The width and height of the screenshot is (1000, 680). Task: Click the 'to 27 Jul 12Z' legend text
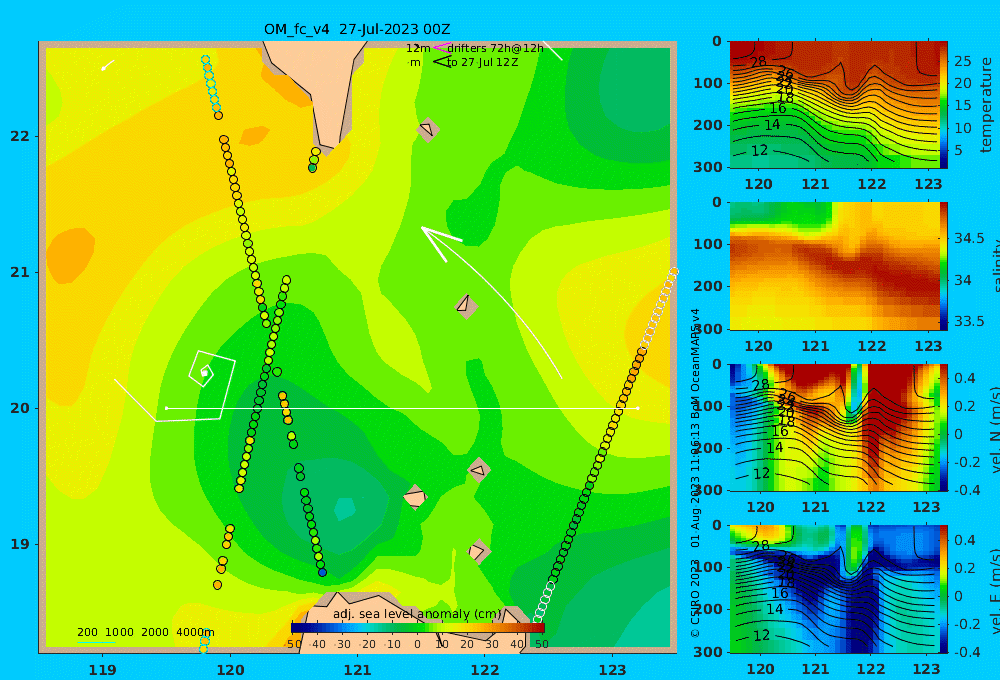click(x=483, y=62)
